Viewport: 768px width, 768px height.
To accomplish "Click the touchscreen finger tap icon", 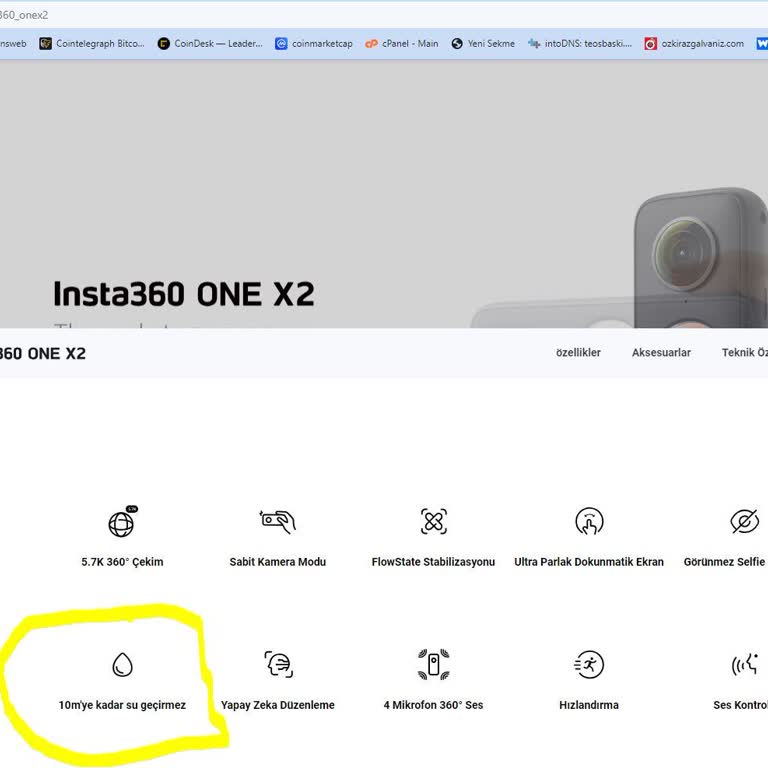I will click(589, 521).
